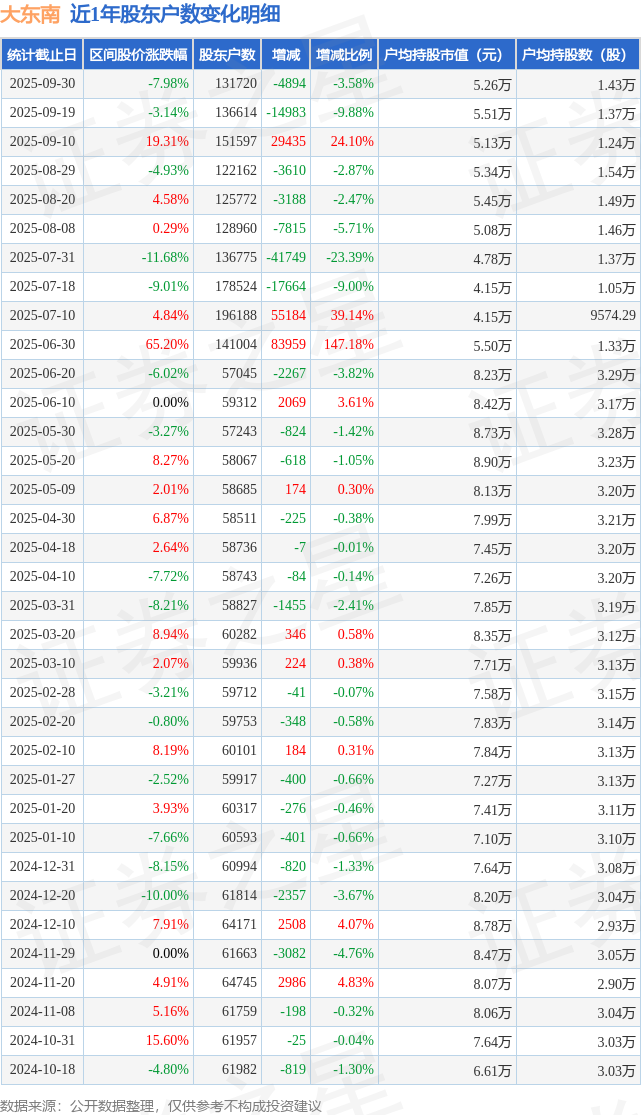Click the 65.20% price change value
Screen dimensions: 641x1115
pos(167,345)
